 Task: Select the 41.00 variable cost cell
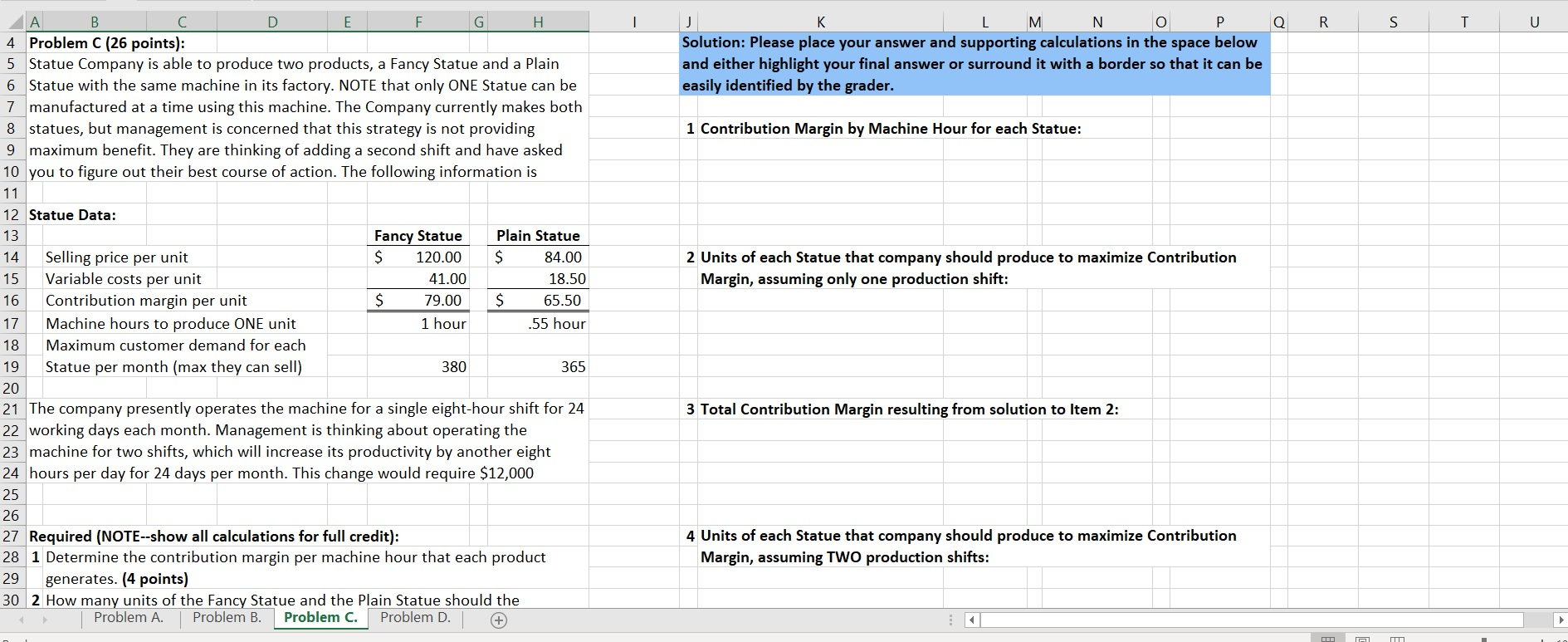pos(418,279)
